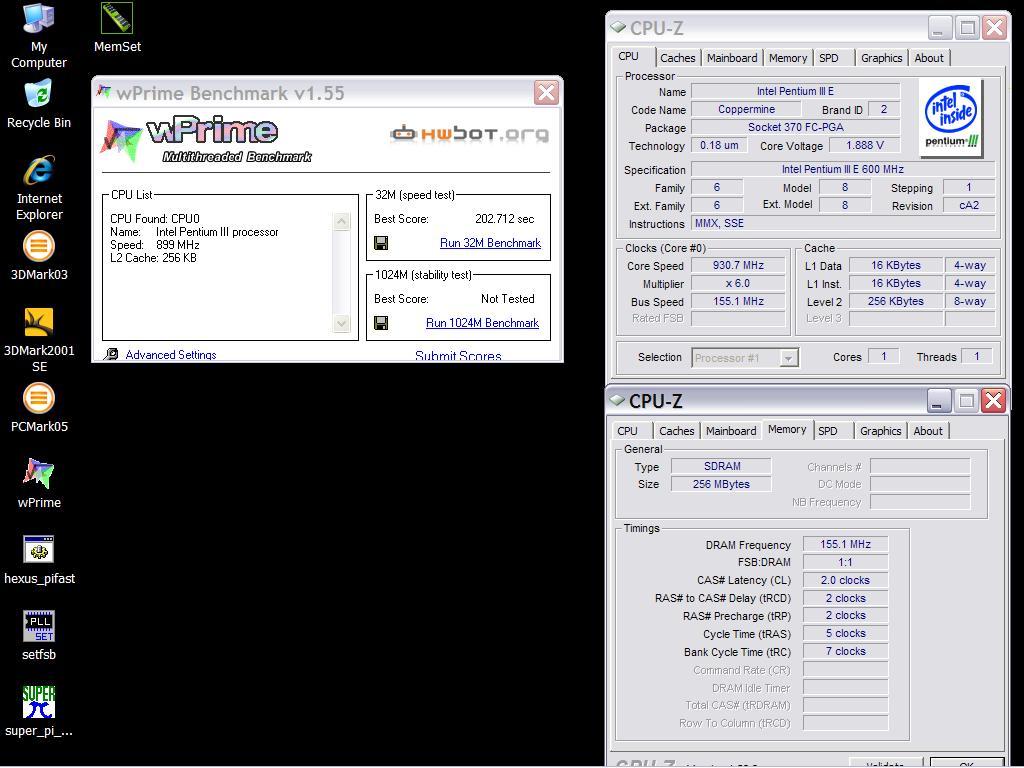
Task: Click the Advanced Settings magnifier icon
Action: (x=112, y=354)
